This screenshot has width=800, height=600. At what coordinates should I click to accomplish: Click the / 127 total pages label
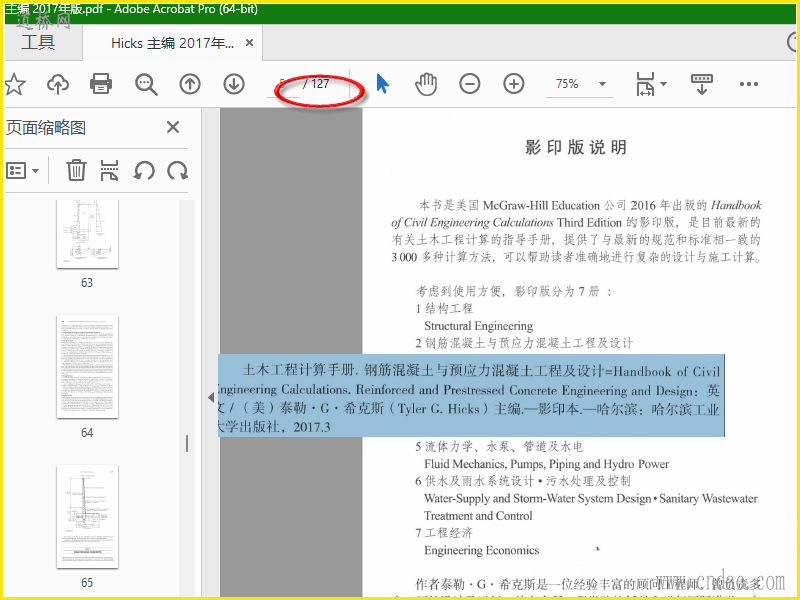click(x=316, y=84)
